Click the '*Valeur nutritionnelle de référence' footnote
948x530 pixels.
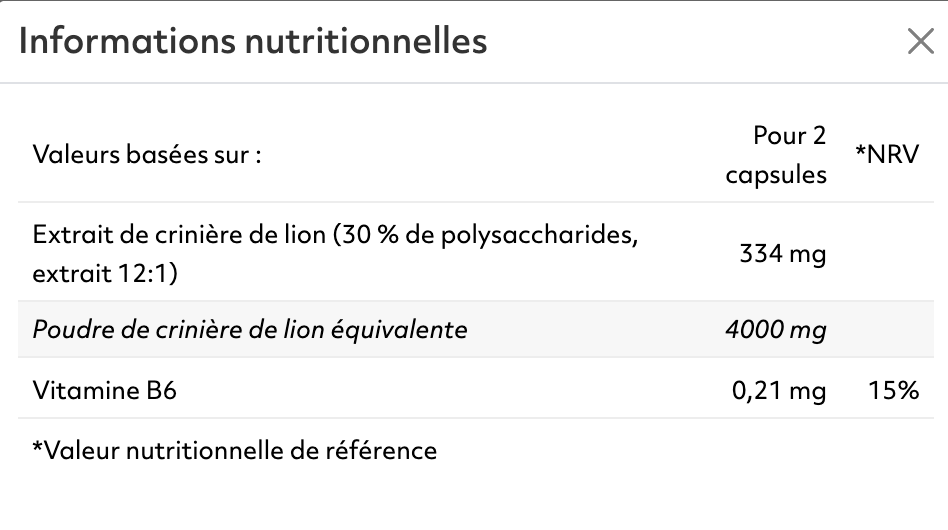[x=235, y=450]
